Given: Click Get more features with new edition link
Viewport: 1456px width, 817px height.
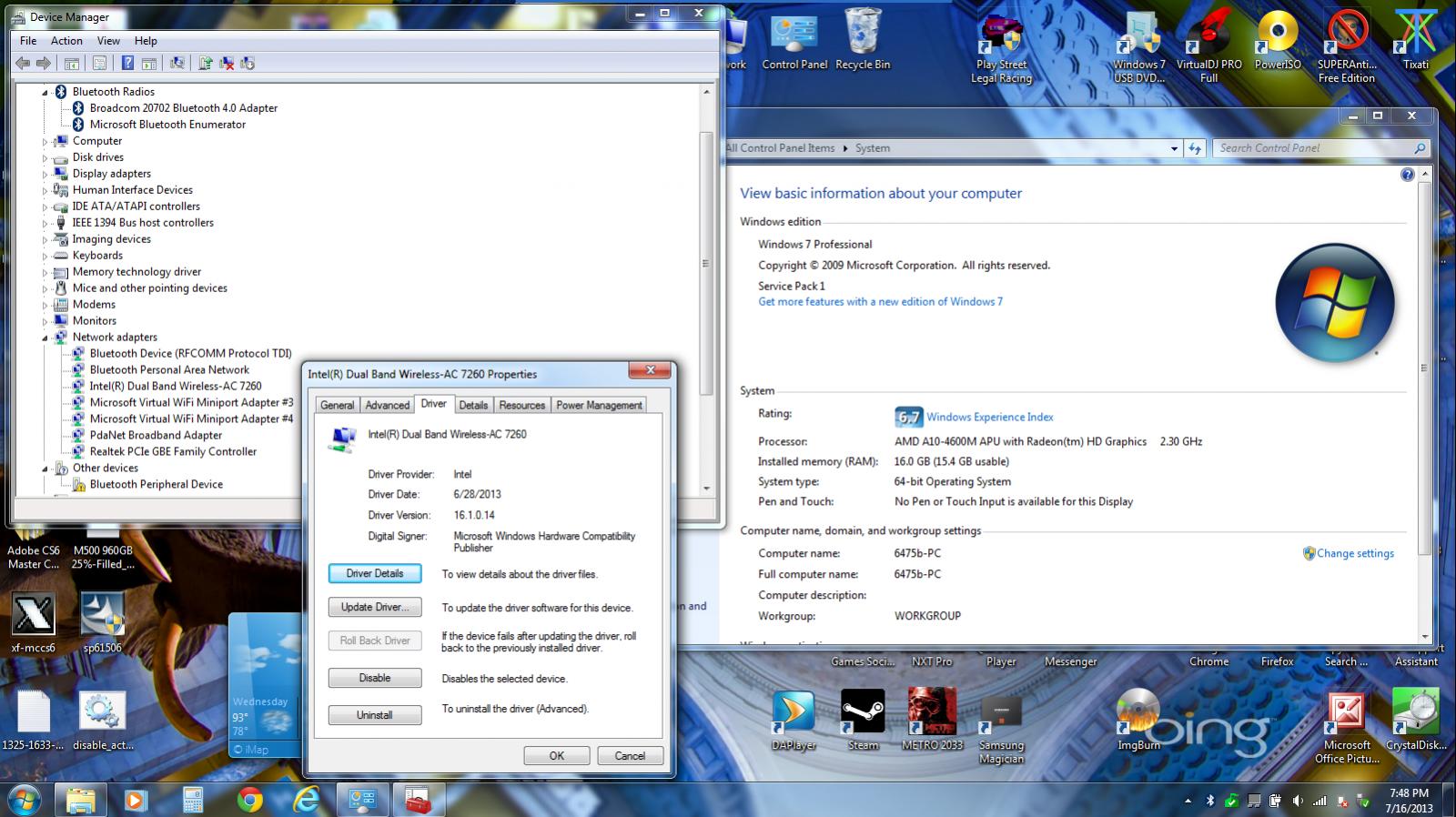Looking at the screenshot, I should point(880,301).
